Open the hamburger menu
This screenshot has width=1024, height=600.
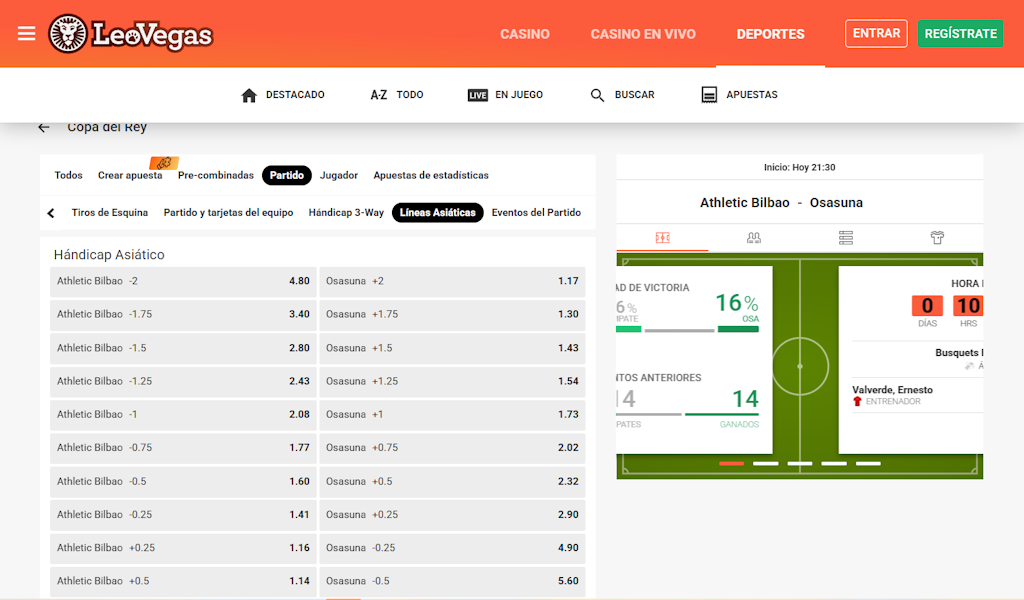27,33
